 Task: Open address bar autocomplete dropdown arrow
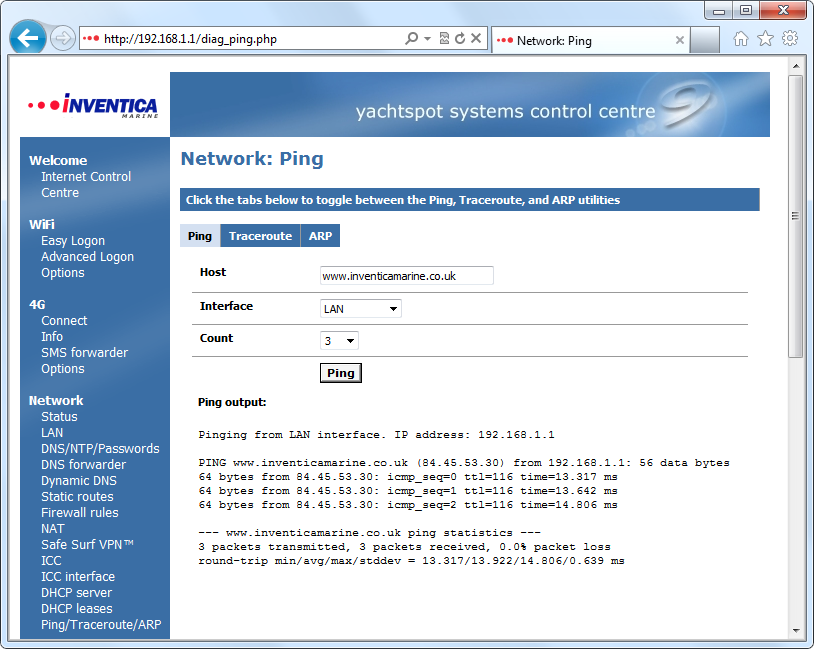pos(427,38)
